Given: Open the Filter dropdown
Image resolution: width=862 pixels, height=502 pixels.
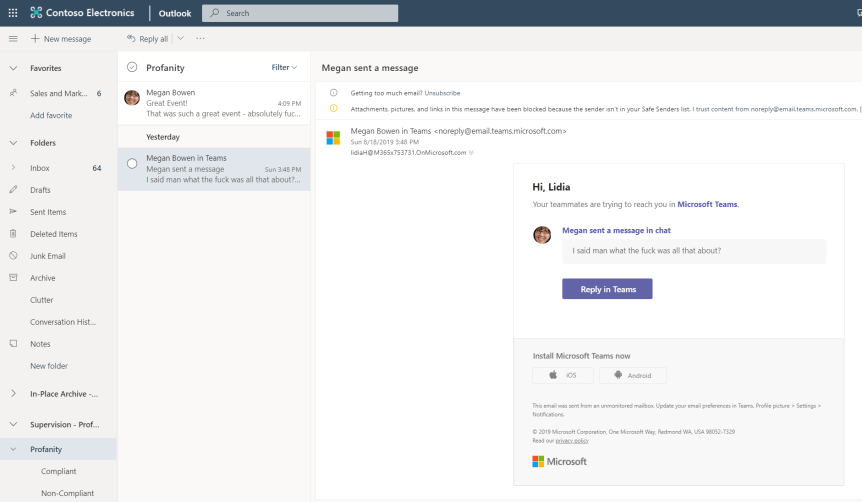Looking at the screenshot, I should pos(284,68).
